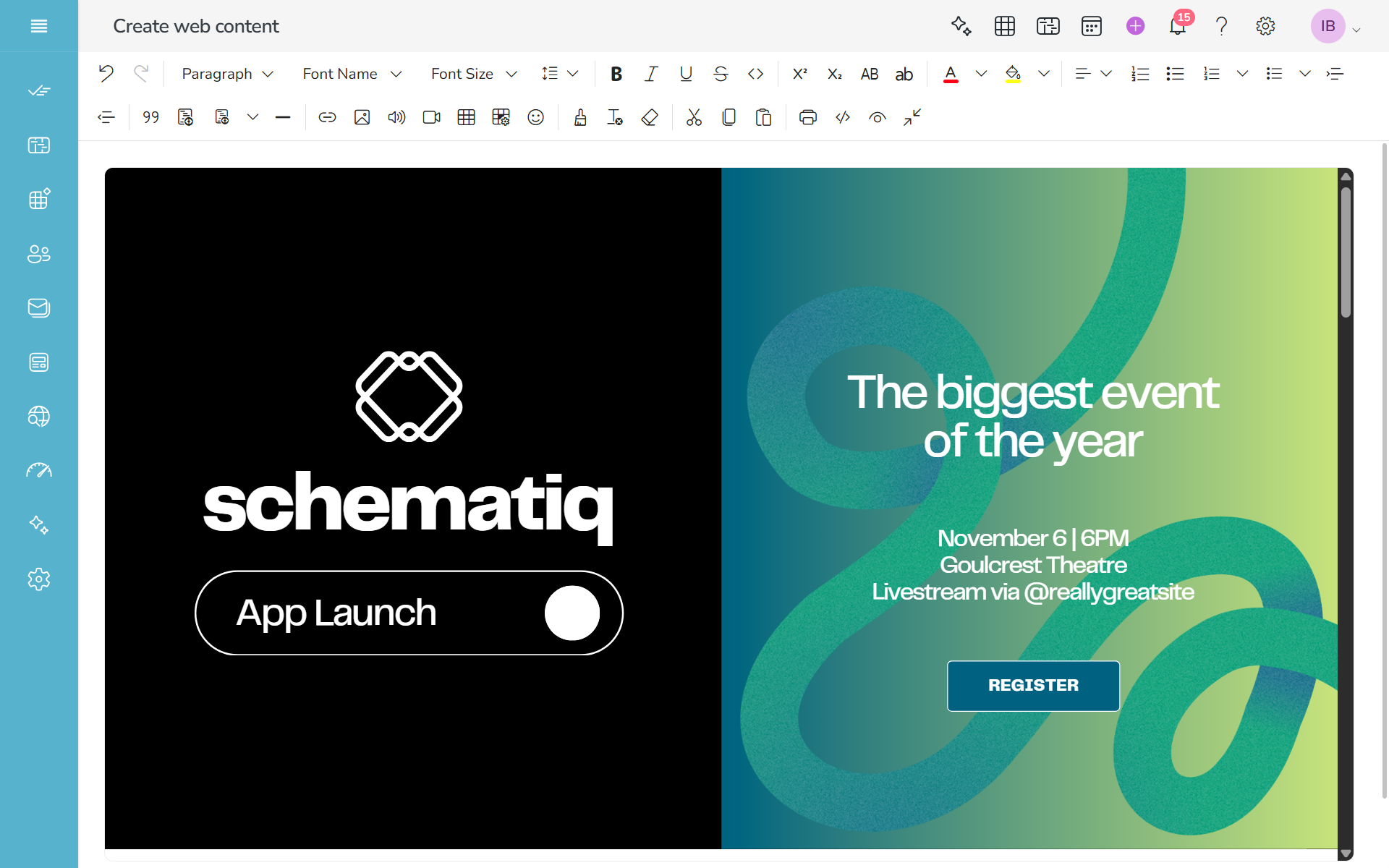Convert selected text to uppercase

pos(869,74)
